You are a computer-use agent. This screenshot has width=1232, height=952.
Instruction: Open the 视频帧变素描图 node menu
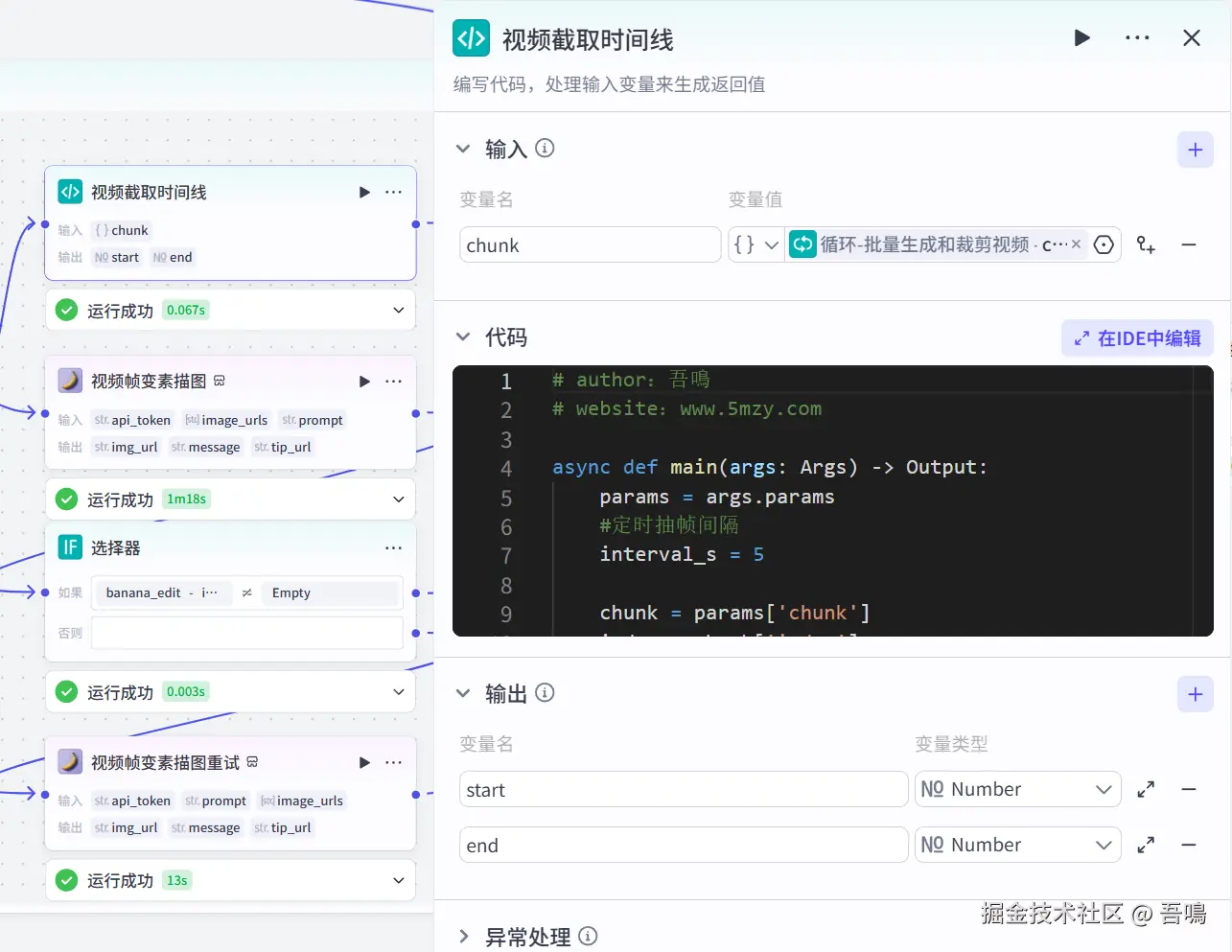(394, 381)
